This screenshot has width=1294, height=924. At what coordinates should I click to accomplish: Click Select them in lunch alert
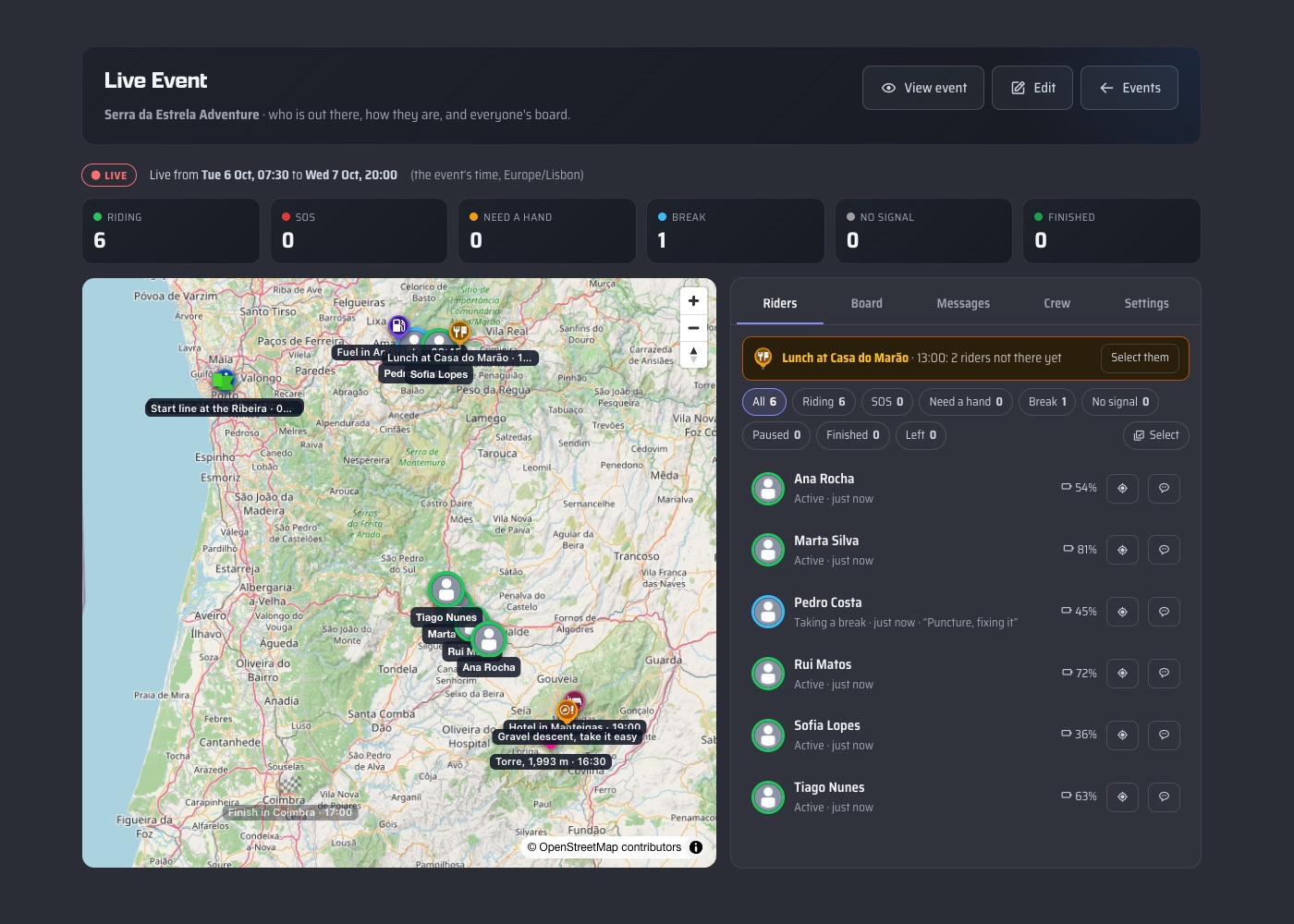1140,358
